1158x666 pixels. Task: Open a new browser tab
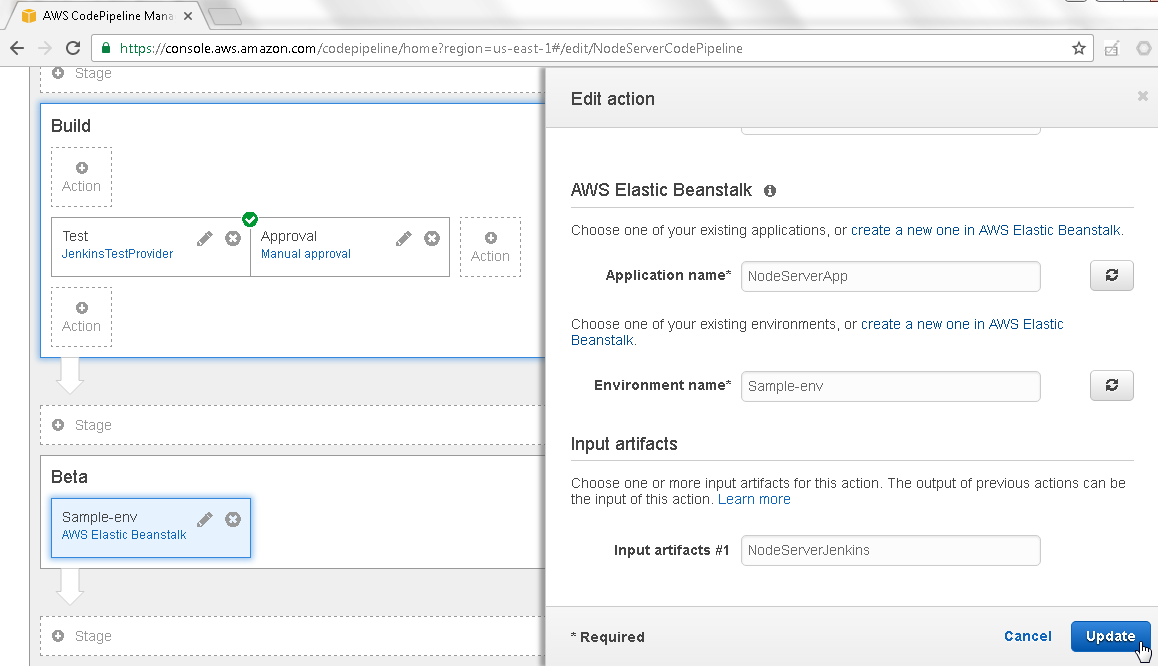coord(225,16)
